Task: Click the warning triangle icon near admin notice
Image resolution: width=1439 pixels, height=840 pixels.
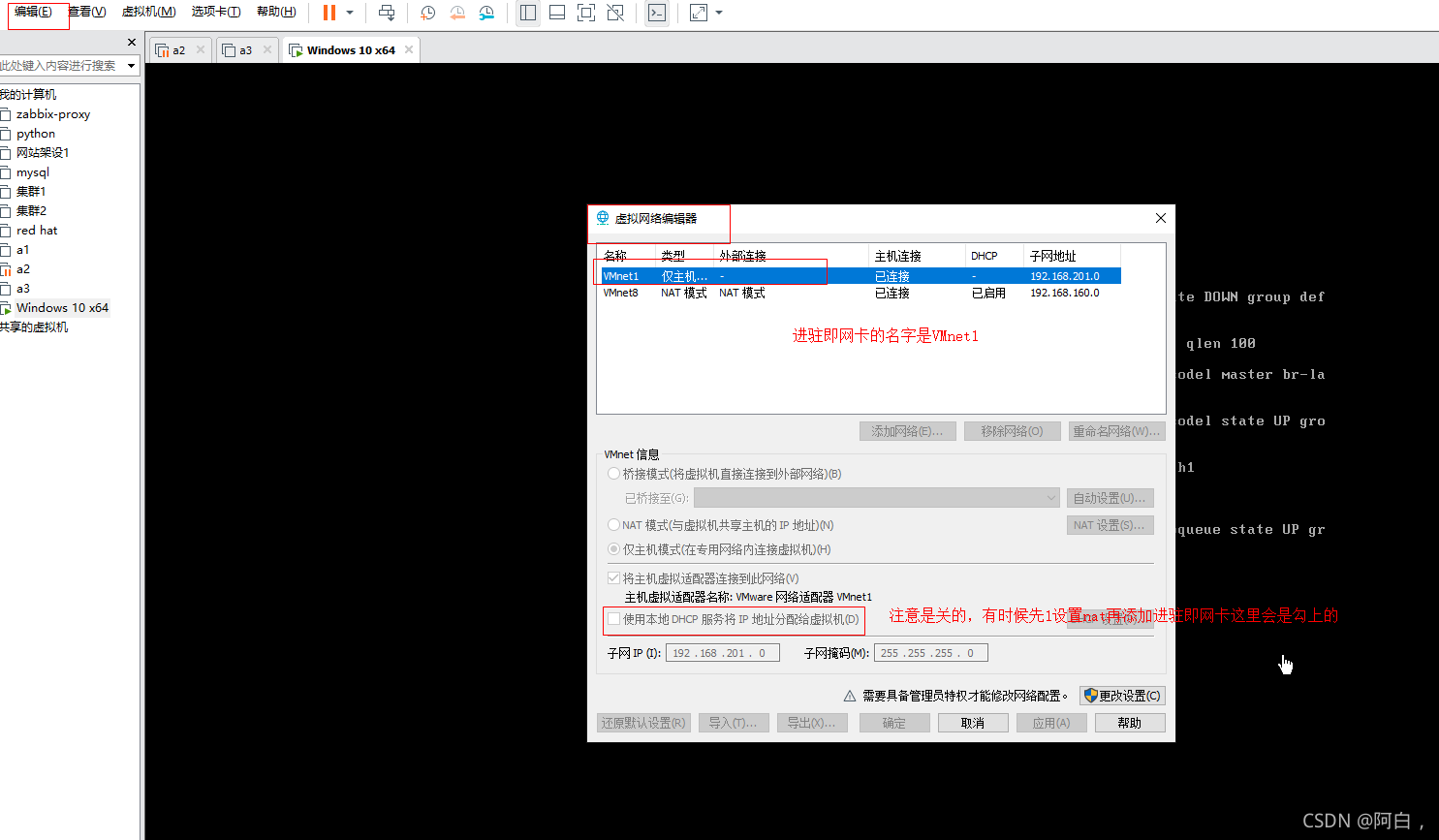Action: pyautogui.click(x=850, y=696)
